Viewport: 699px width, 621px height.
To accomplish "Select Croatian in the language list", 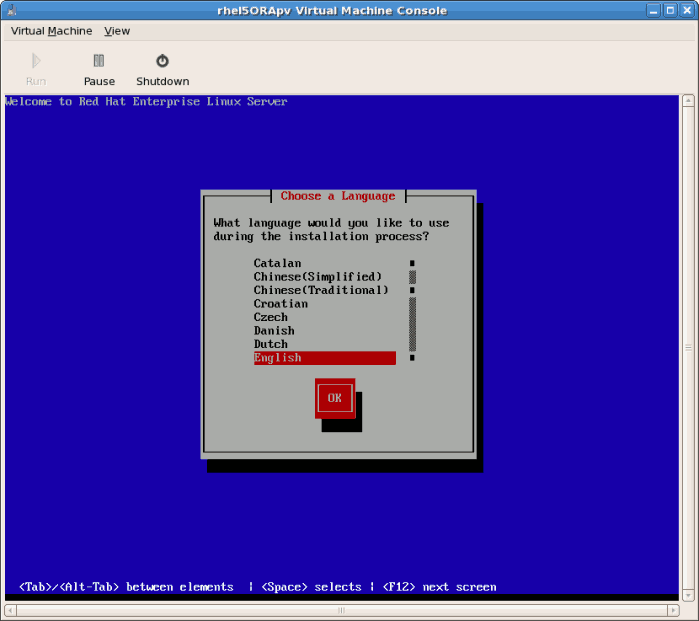I will [x=280, y=304].
